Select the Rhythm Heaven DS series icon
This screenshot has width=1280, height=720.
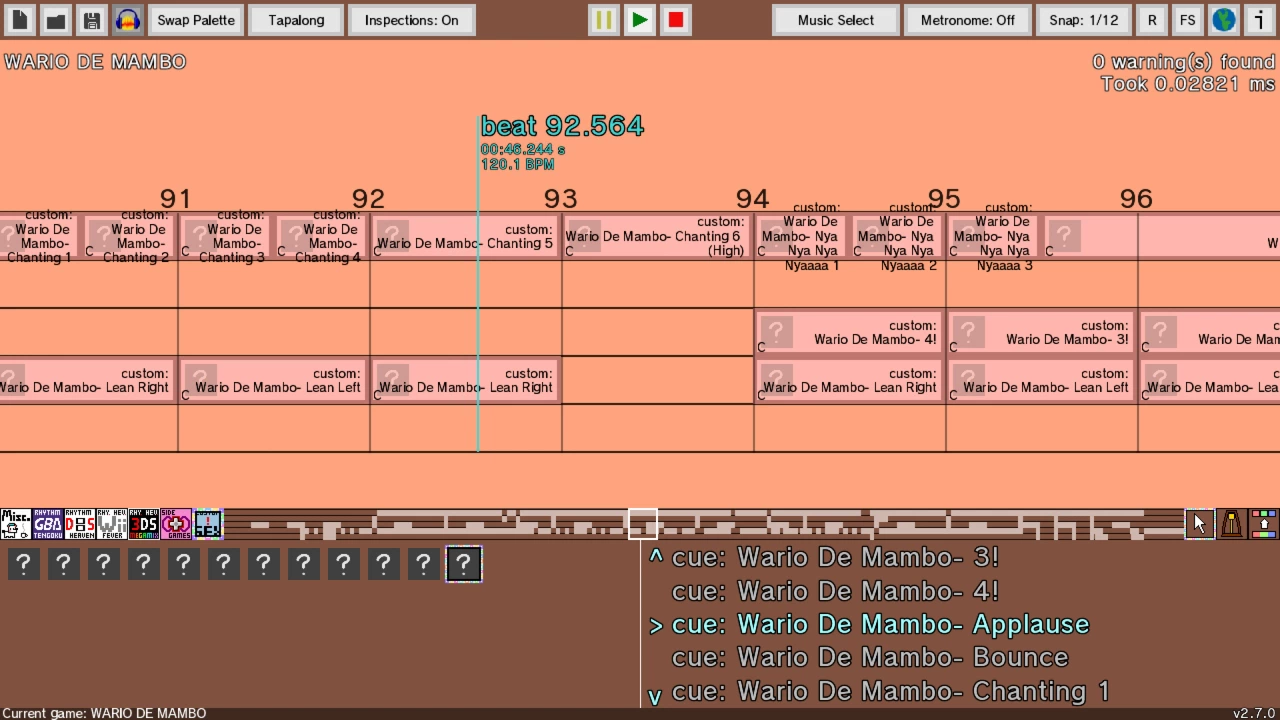click(80, 524)
